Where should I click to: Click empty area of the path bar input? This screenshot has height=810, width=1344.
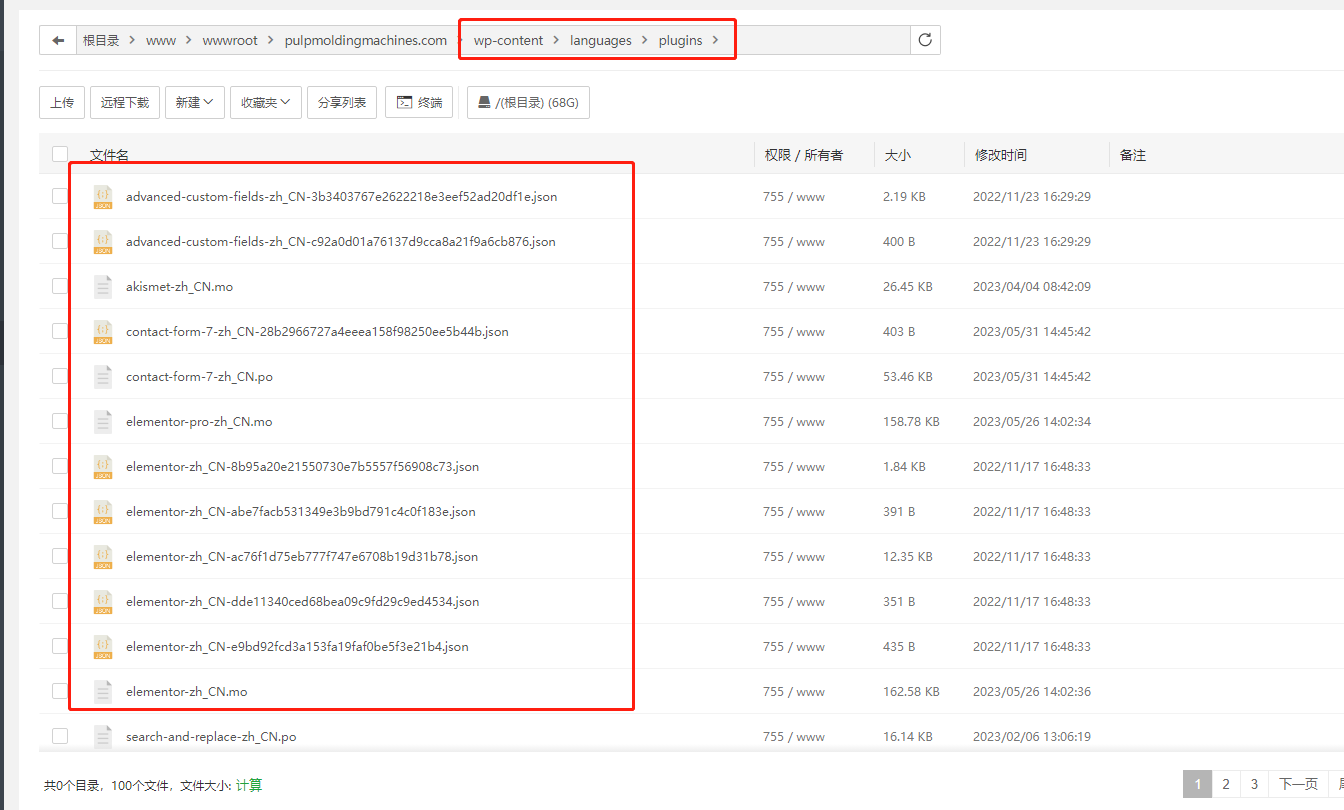coord(820,41)
